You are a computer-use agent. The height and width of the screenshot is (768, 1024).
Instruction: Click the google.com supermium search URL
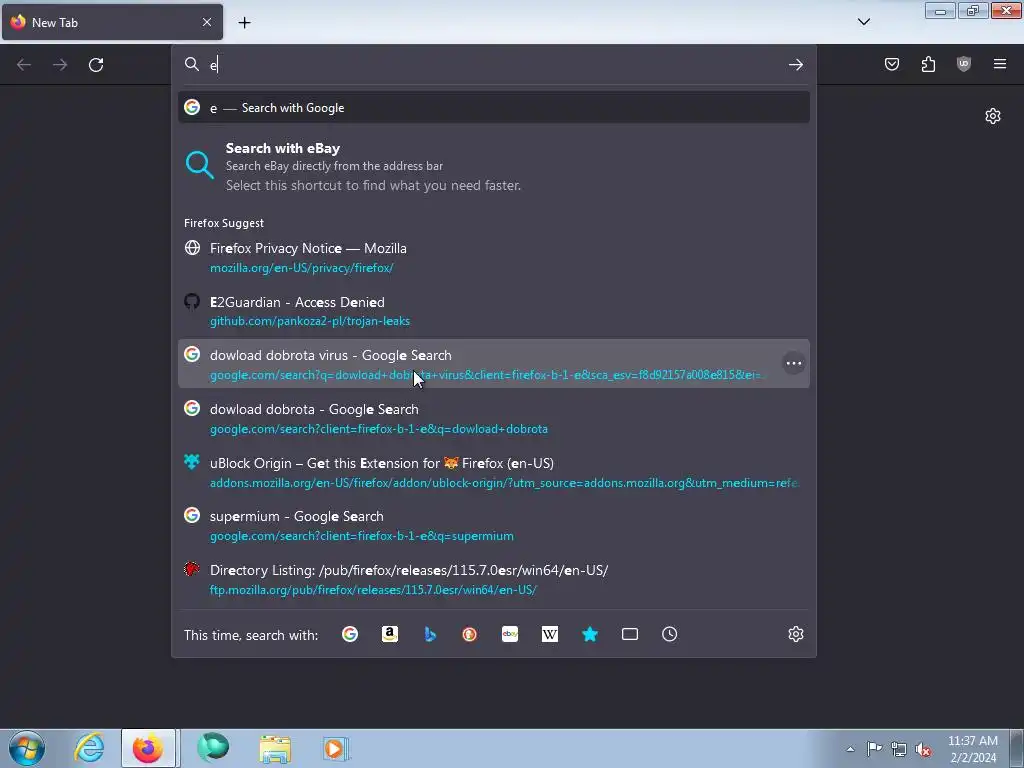[361, 536]
